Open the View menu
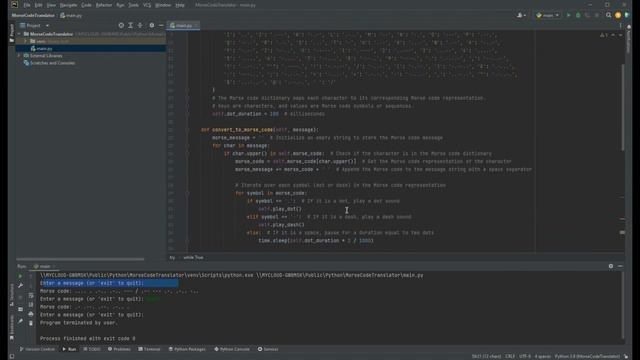Image resolution: width=640 pixels, height=360 pixels. coord(51,5)
